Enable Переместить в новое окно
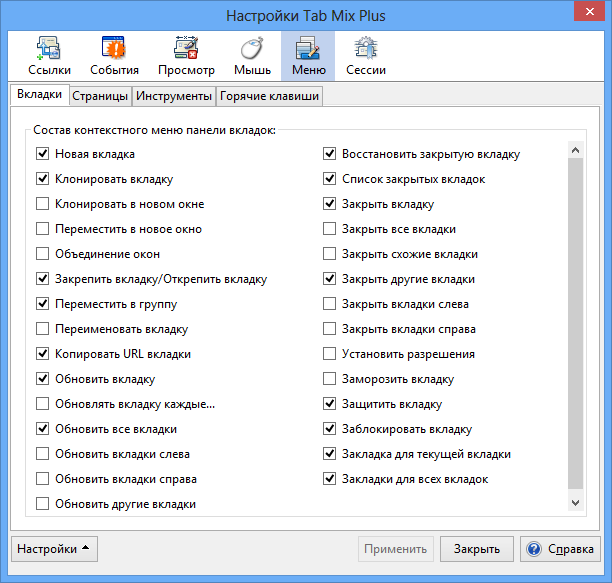Screen dimensions: 612x583 [x=43, y=229]
